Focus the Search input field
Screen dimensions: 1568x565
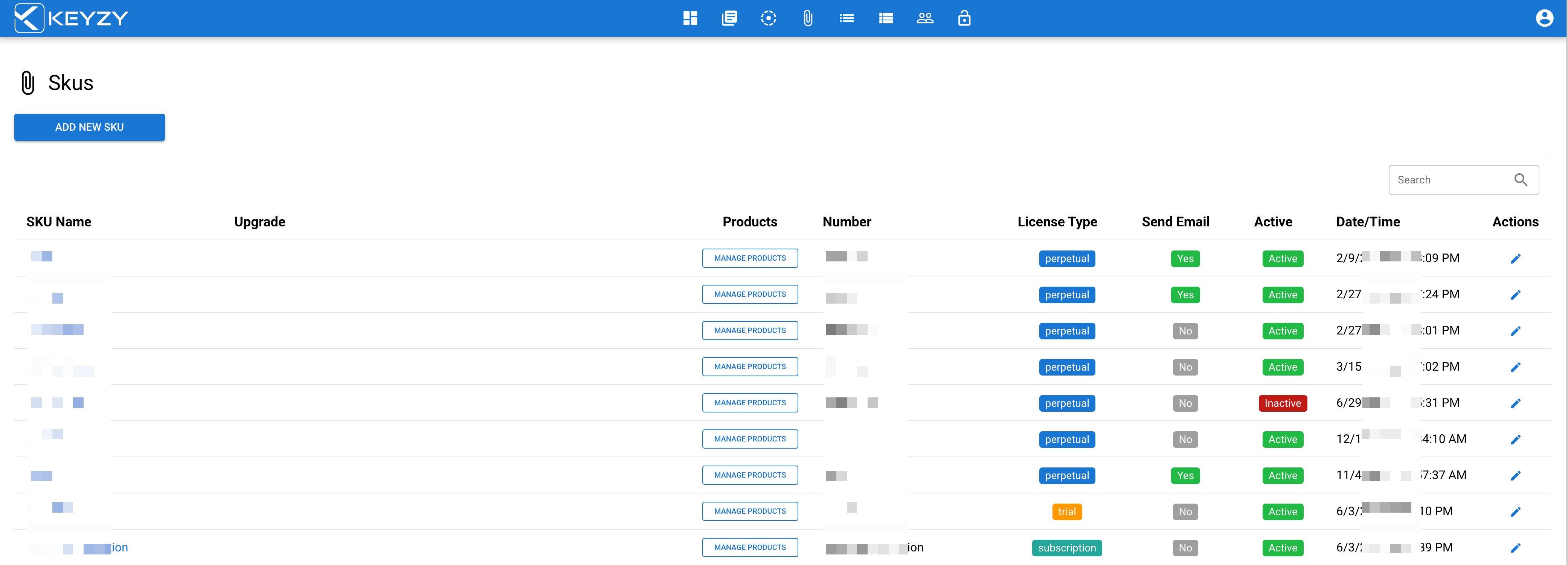[x=1449, y=180]
